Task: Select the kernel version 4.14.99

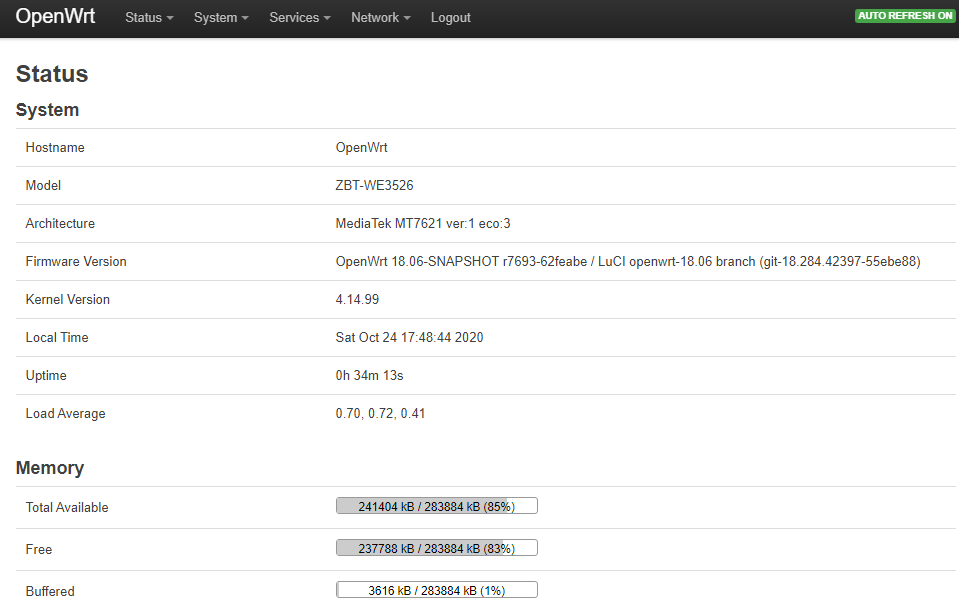Action: click(x=357, y=300)
